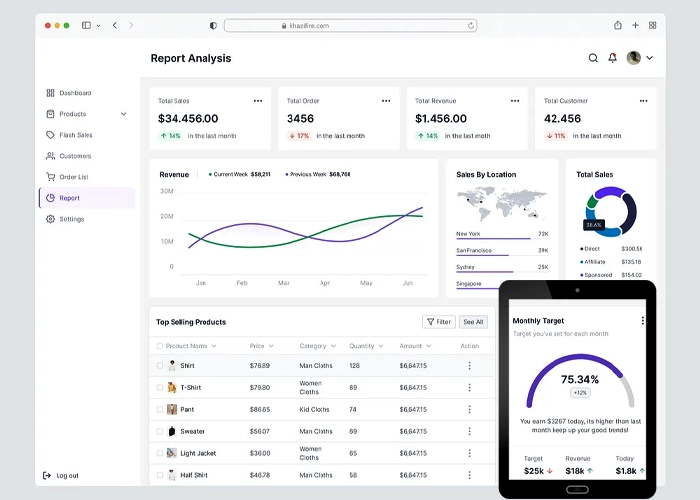
Task: Open the action menu for the Pant row
Action: tap(470, 409)
